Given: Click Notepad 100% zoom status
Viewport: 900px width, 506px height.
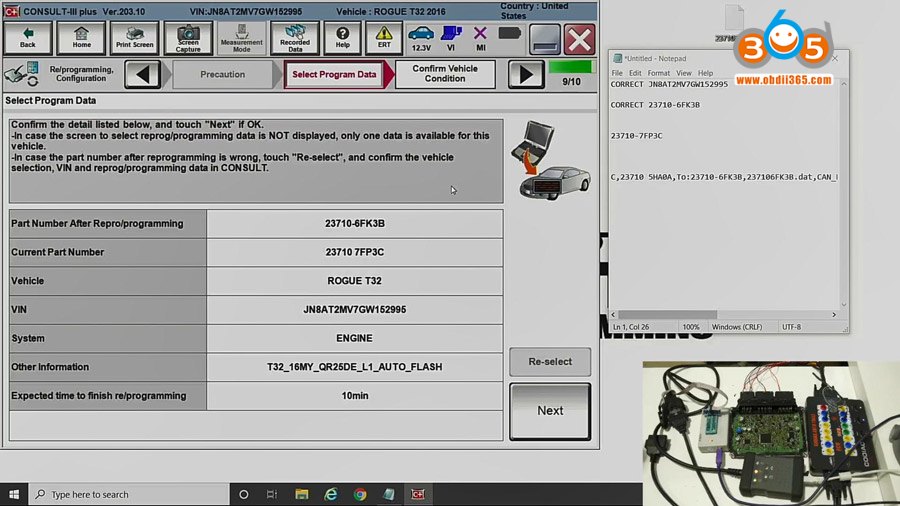Looking at the screenshot, I should click(690, 327).
